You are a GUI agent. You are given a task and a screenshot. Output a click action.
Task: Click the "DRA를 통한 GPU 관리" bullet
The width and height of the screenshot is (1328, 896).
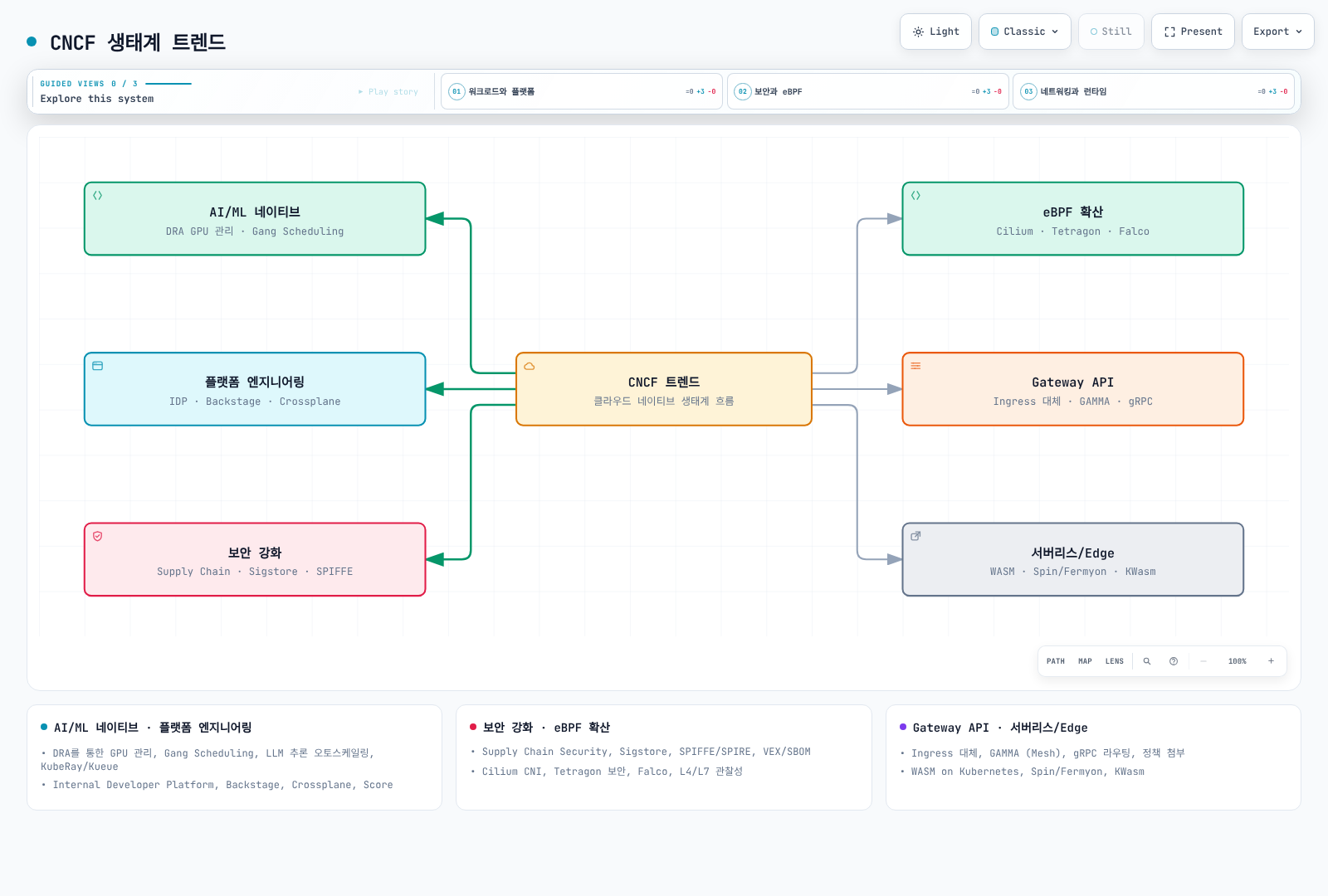click(x=207, y=760)
